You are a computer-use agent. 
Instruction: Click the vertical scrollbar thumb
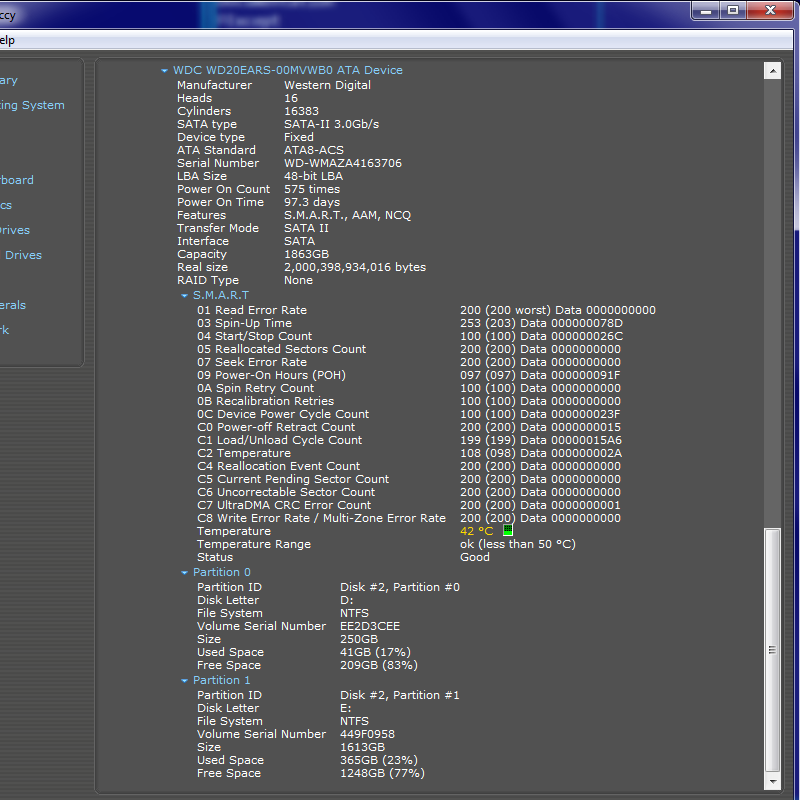pyautogui.click(x=772, y=651)
